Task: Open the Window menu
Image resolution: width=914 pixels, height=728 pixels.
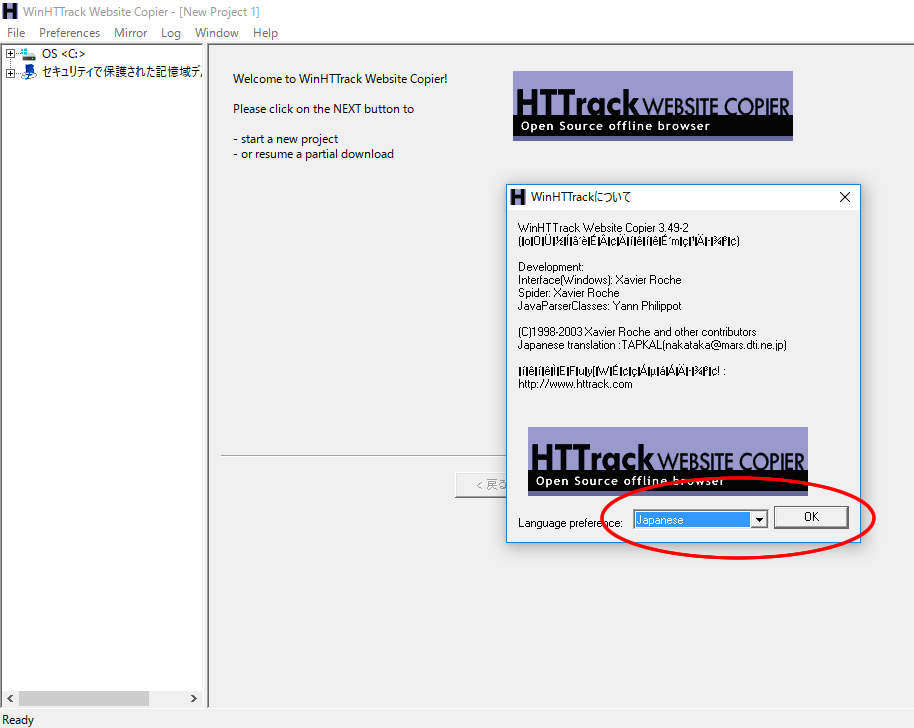Action: click(216, 32)
